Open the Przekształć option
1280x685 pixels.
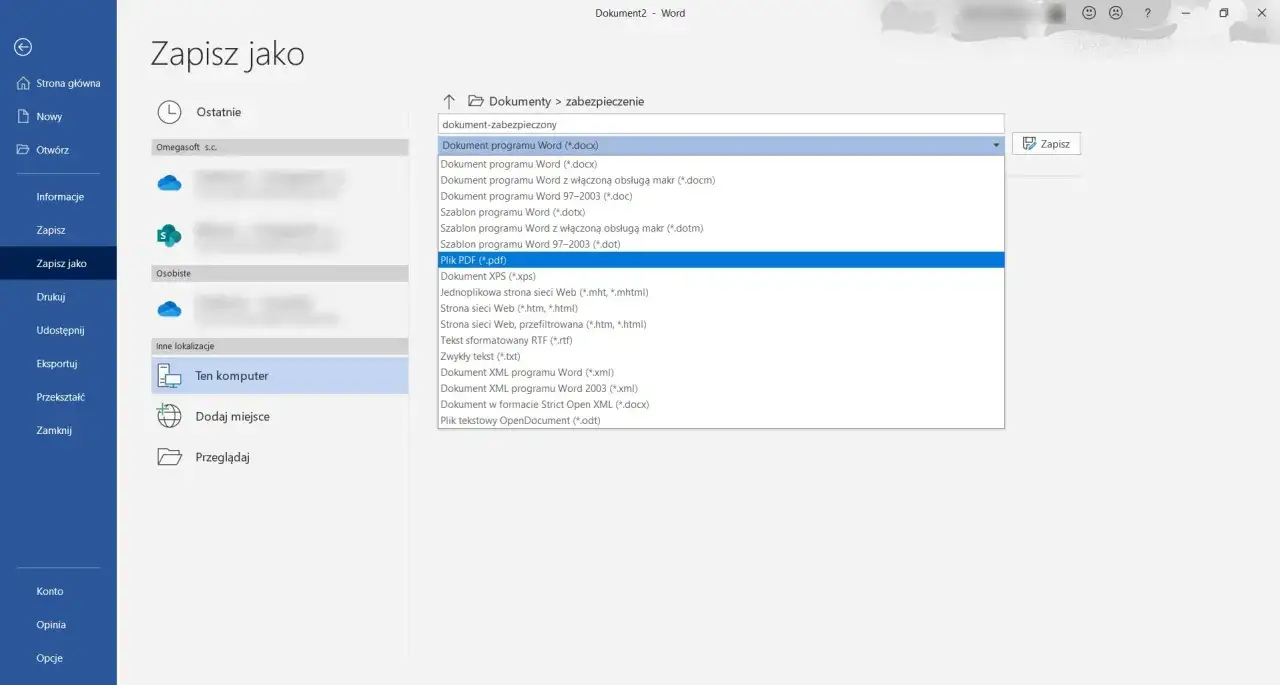coord(58,397)
